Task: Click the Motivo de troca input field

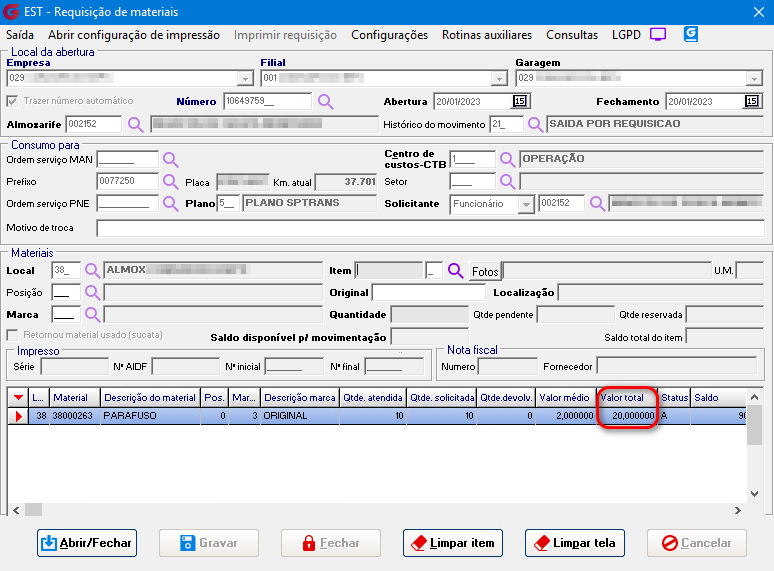Action: coord(430,228)
